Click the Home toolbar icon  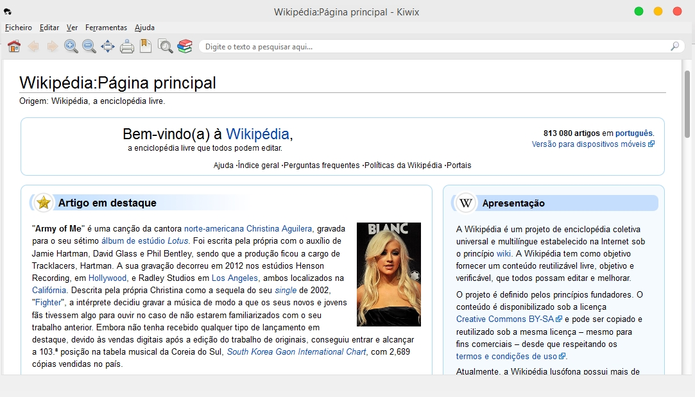point(14,46)
